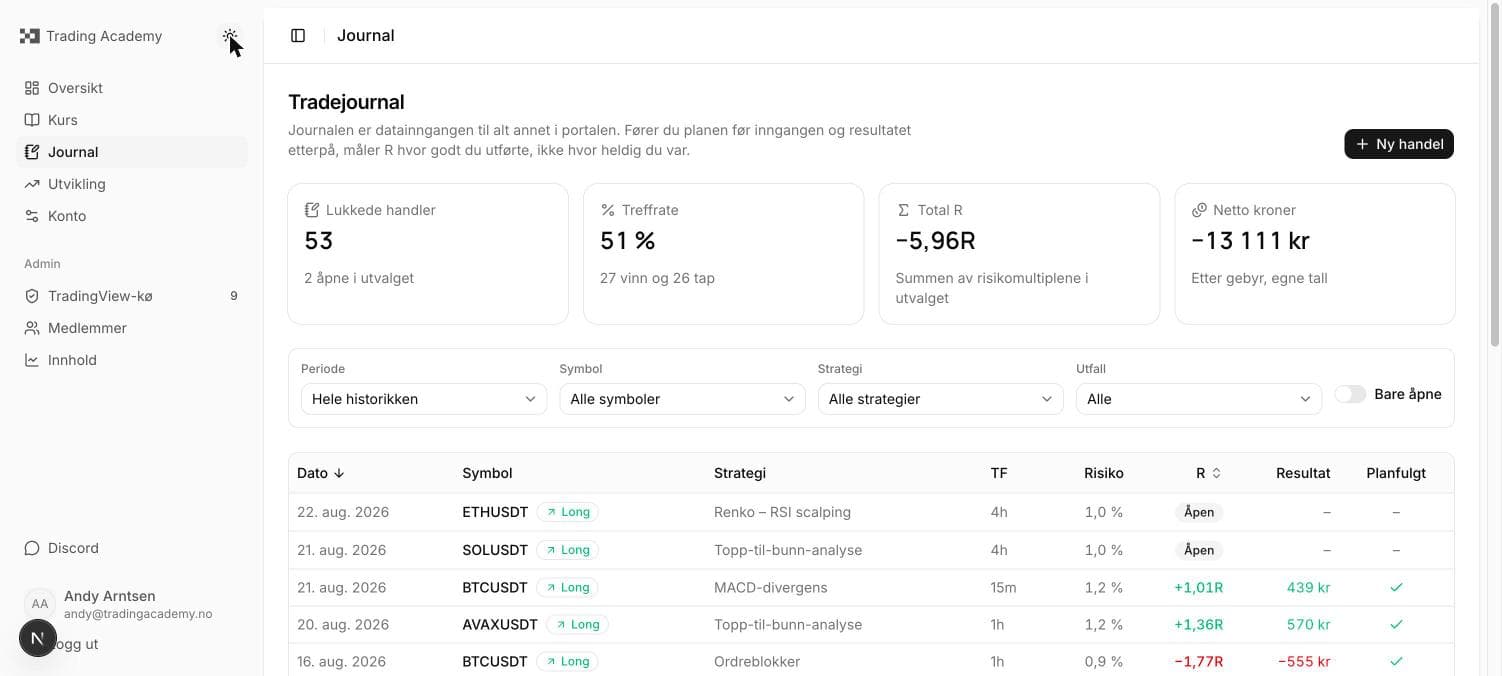Open Utvikling in the sidebar

[x=132, y=184]
